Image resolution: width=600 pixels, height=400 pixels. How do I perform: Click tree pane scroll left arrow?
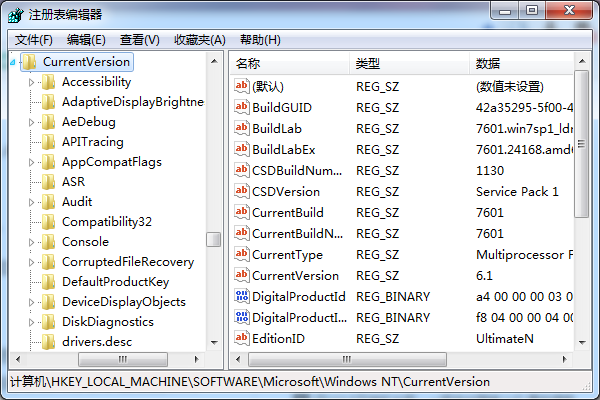tap(18, 359)
